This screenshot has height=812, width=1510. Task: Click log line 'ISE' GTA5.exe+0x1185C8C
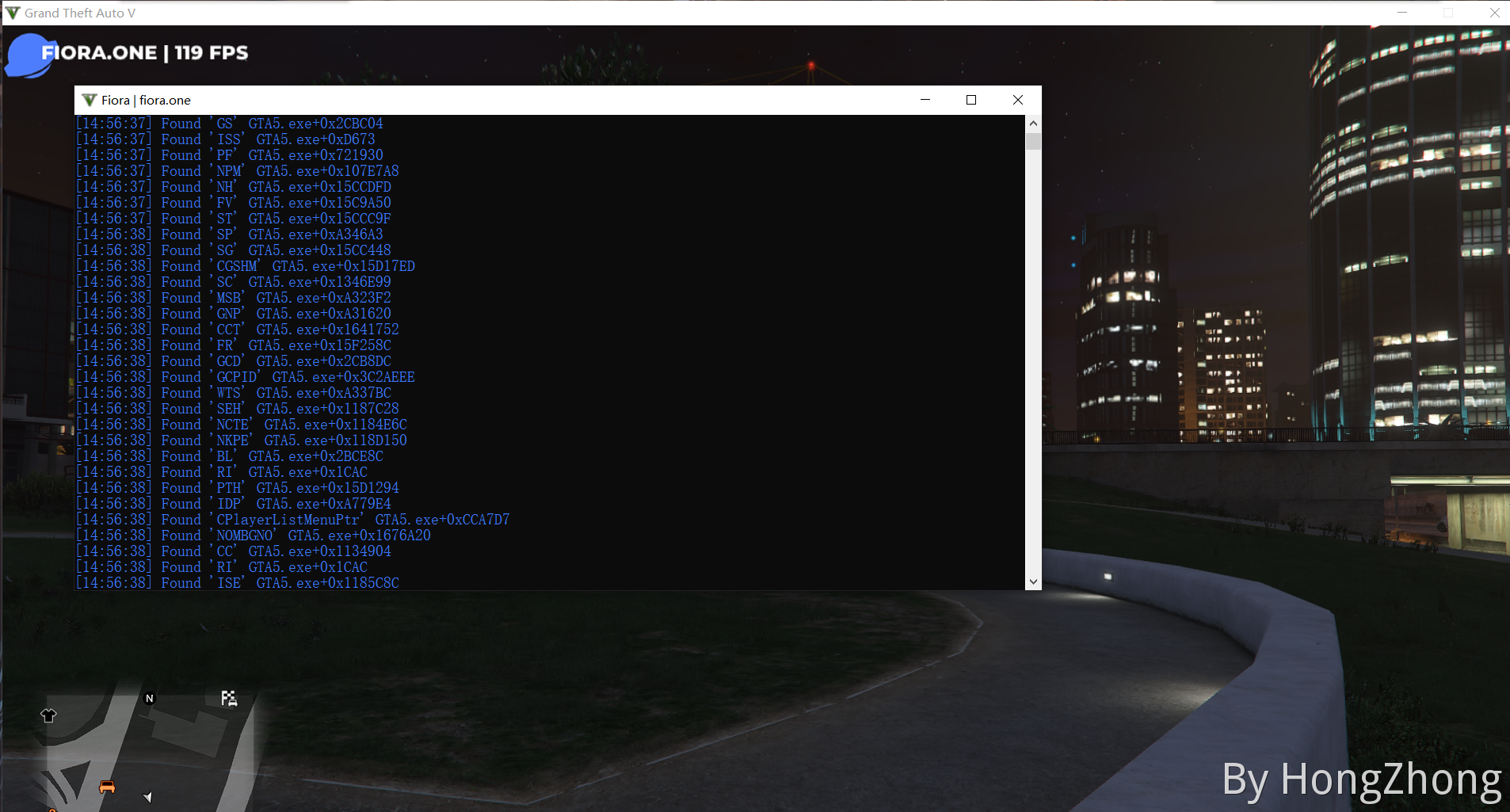(x=238, y=583)
